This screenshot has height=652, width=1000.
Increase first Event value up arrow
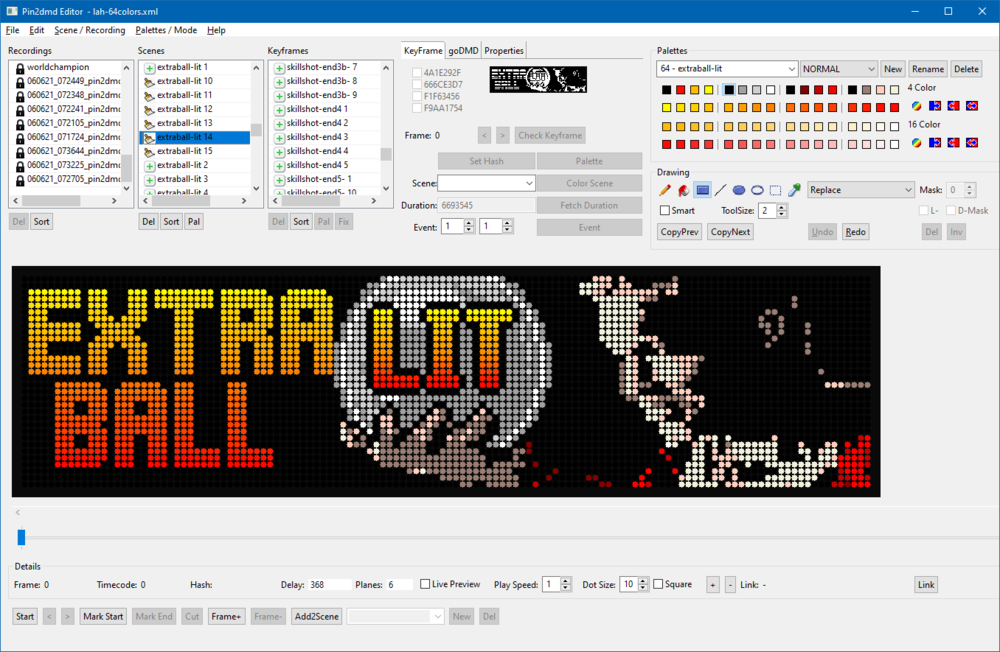click(469, 223)
